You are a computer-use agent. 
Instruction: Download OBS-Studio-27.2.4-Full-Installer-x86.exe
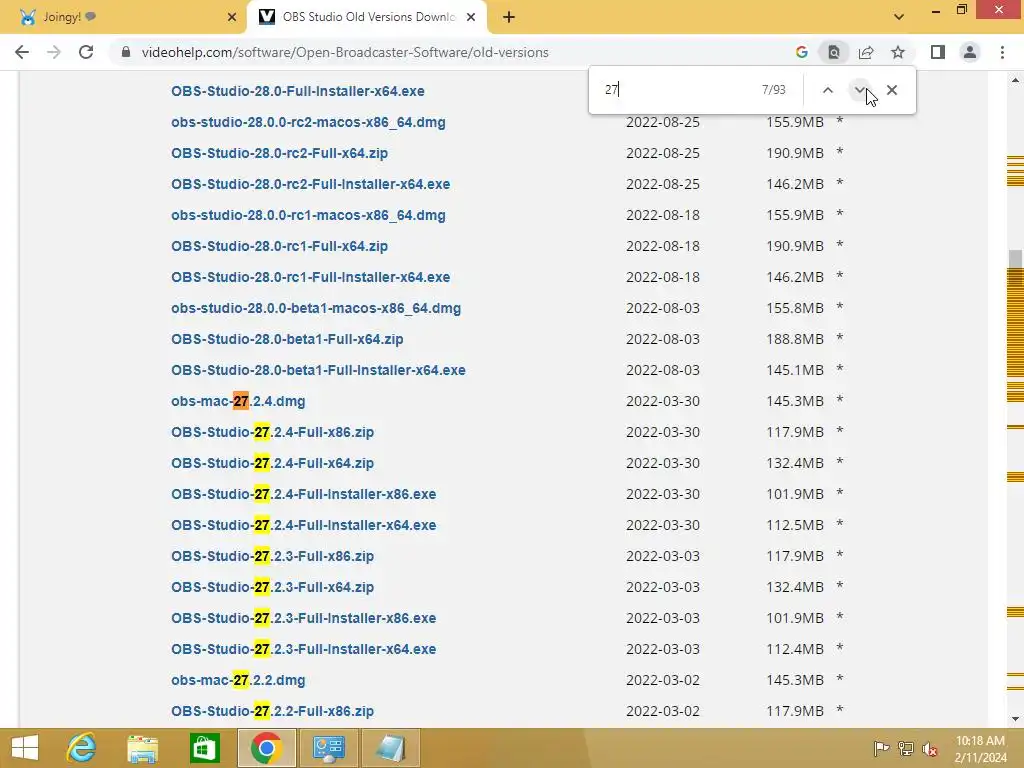pyautogui.click(x=304, y=494)
